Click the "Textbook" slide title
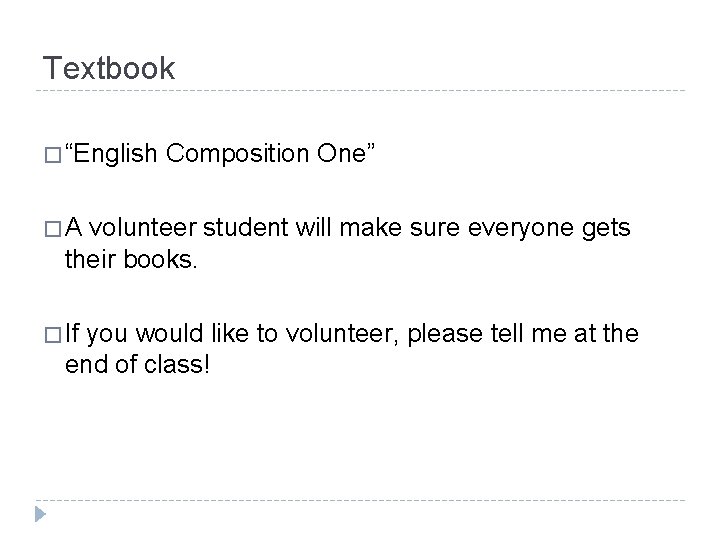 point(108,68)
